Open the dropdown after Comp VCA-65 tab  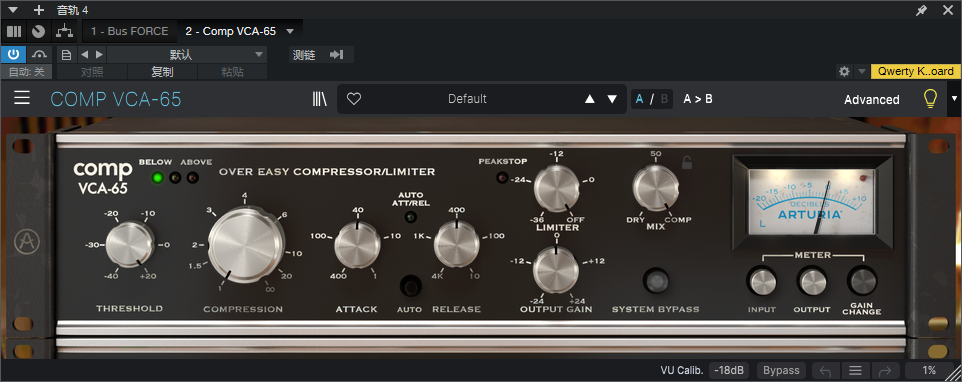tap(290, 31)
